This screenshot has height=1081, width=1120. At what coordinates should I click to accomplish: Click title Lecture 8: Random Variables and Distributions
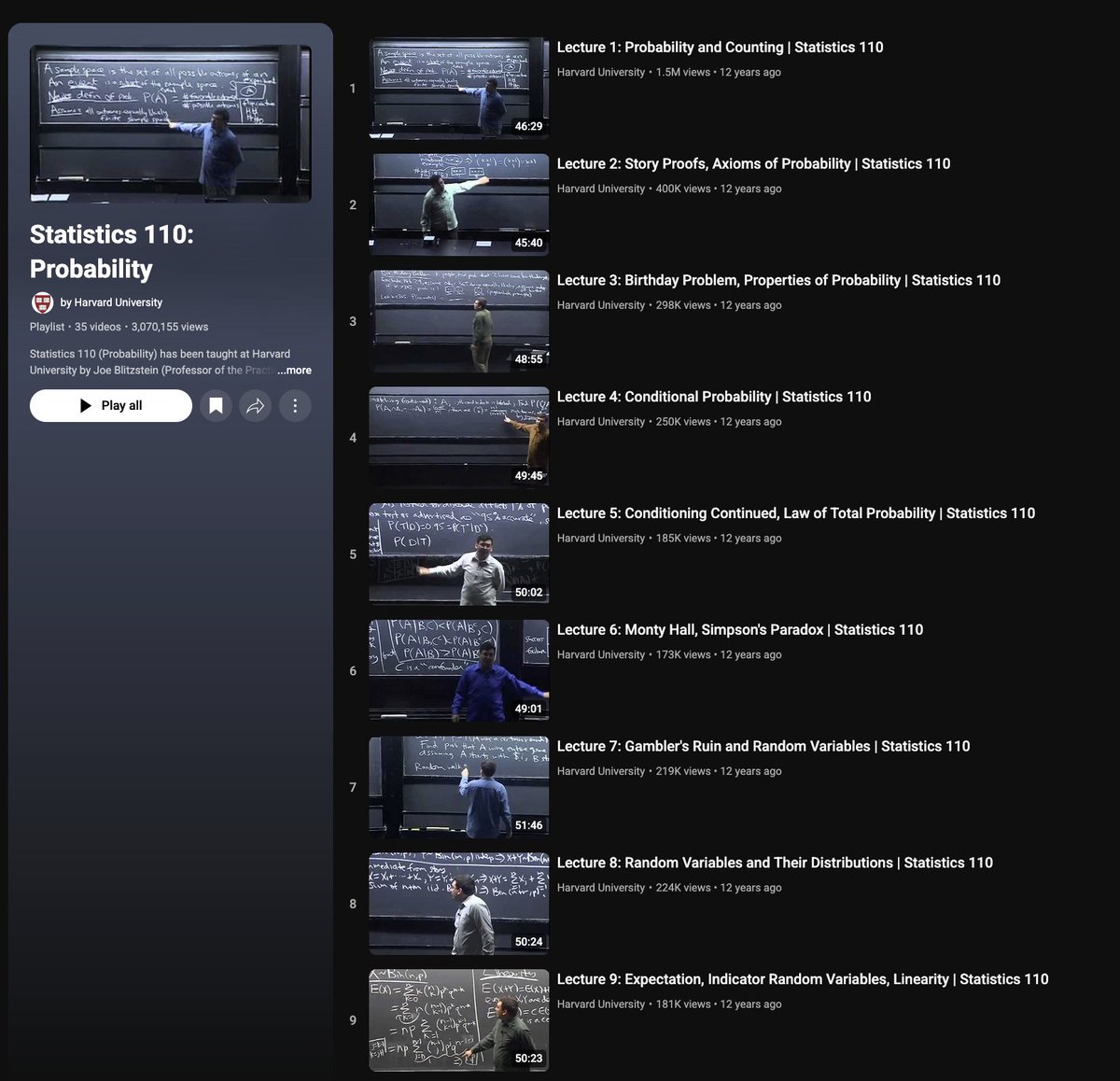pyautogui.click(x=775, y=863)
